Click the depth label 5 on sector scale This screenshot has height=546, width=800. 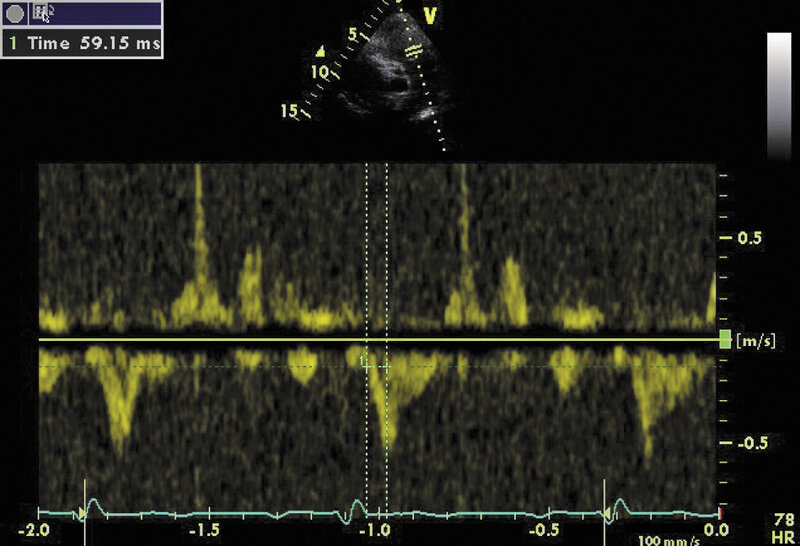[353, 34]
